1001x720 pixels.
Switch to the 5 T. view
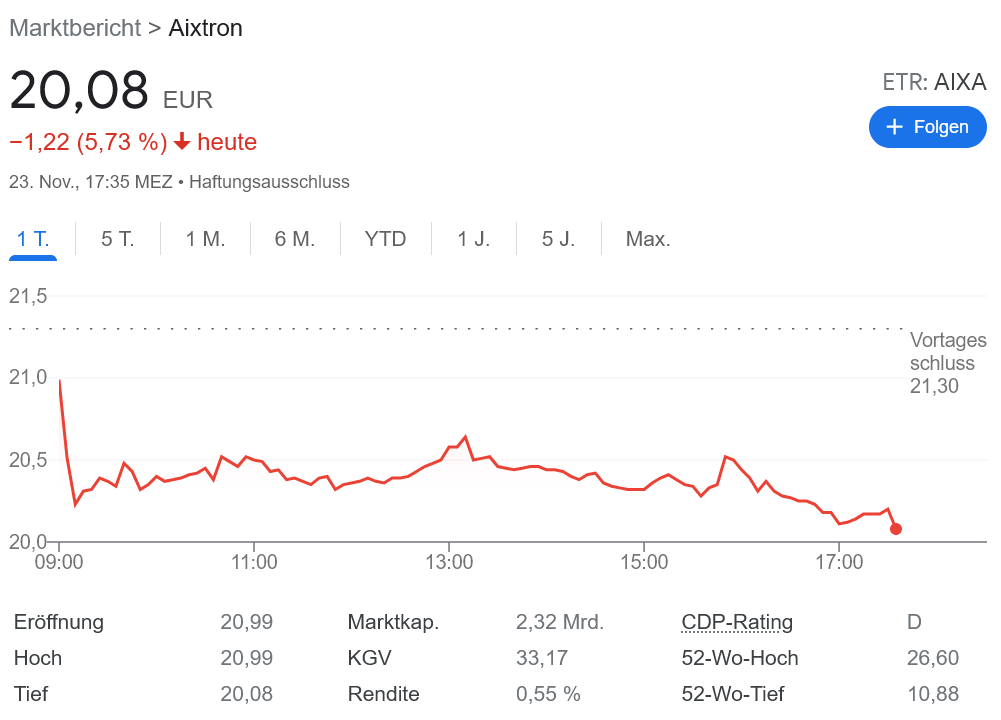pyautogui.click(x=117, y=238)
